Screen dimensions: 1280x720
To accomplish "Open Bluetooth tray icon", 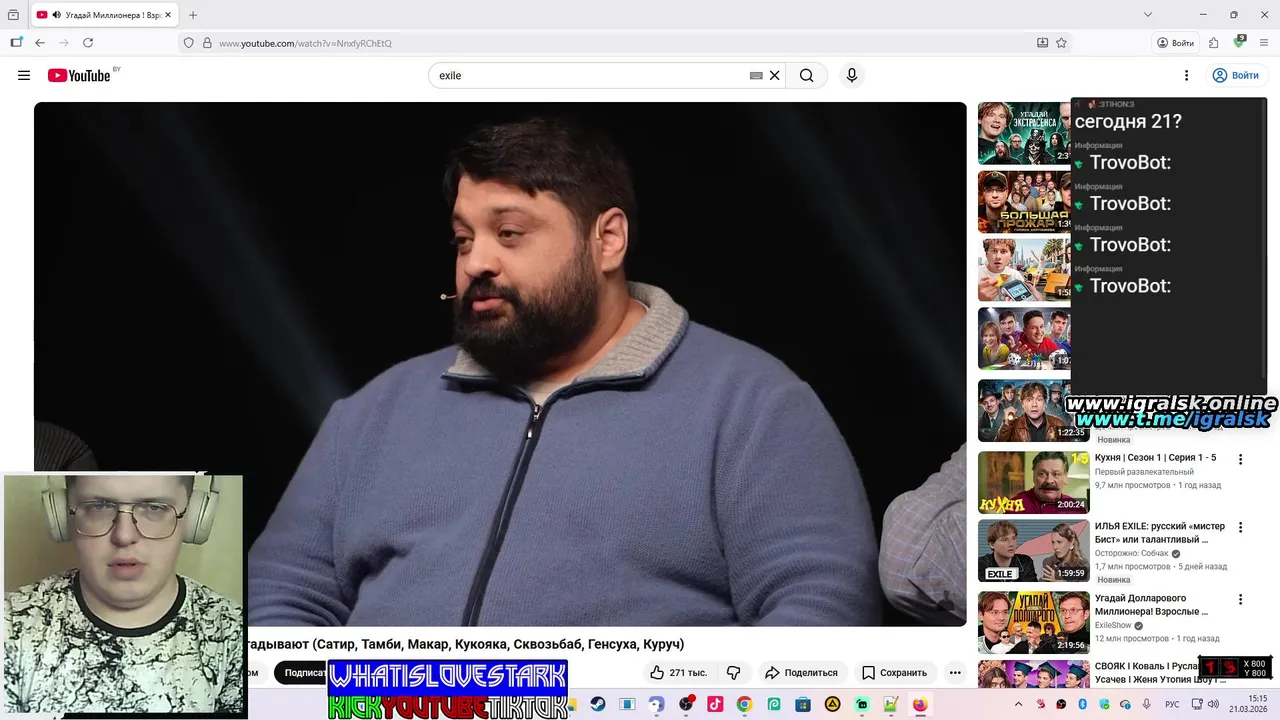I will click(x=1082, y=704).
